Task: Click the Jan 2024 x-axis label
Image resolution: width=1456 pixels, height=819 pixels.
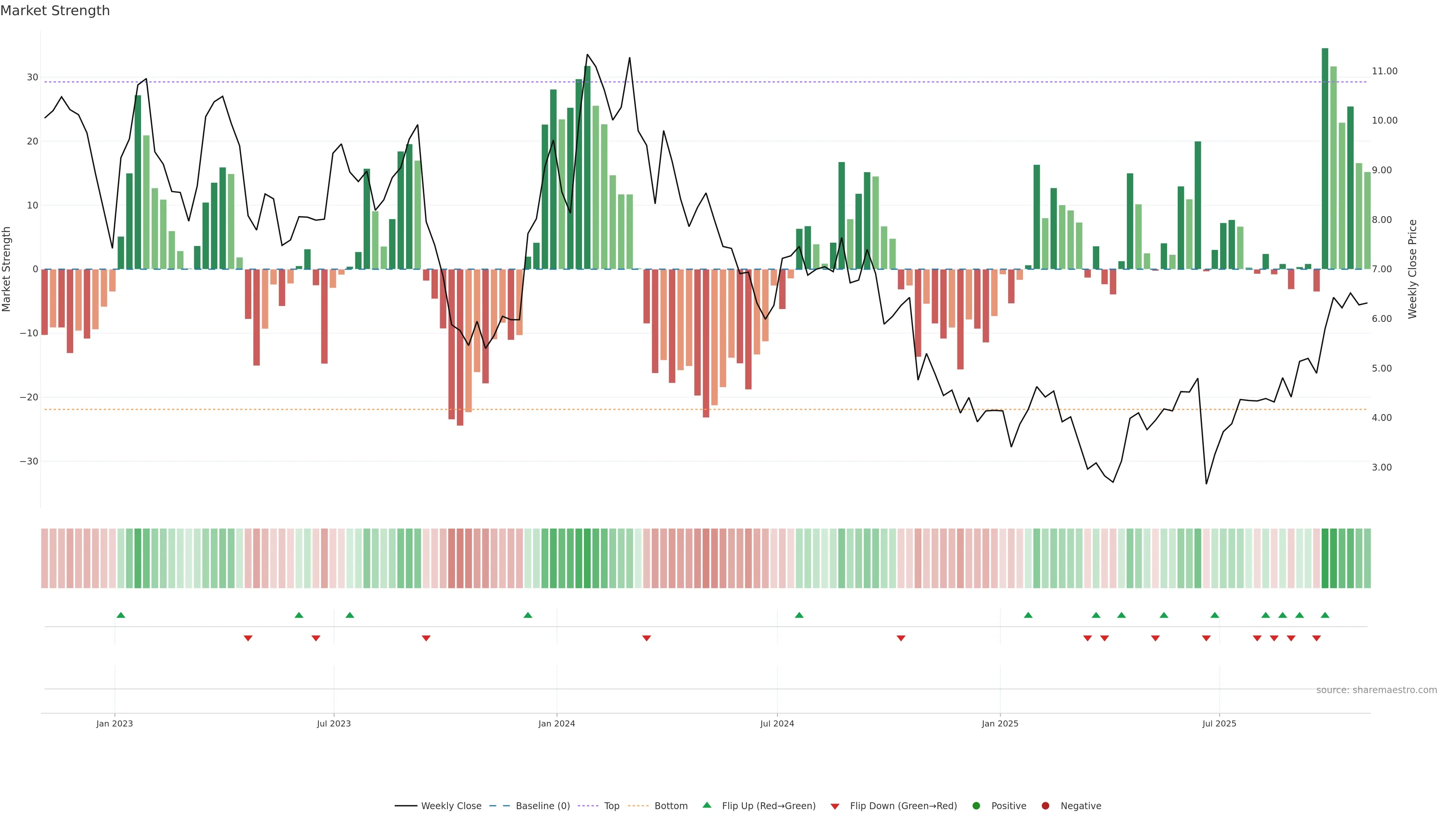Action: (x=556, y=723)
